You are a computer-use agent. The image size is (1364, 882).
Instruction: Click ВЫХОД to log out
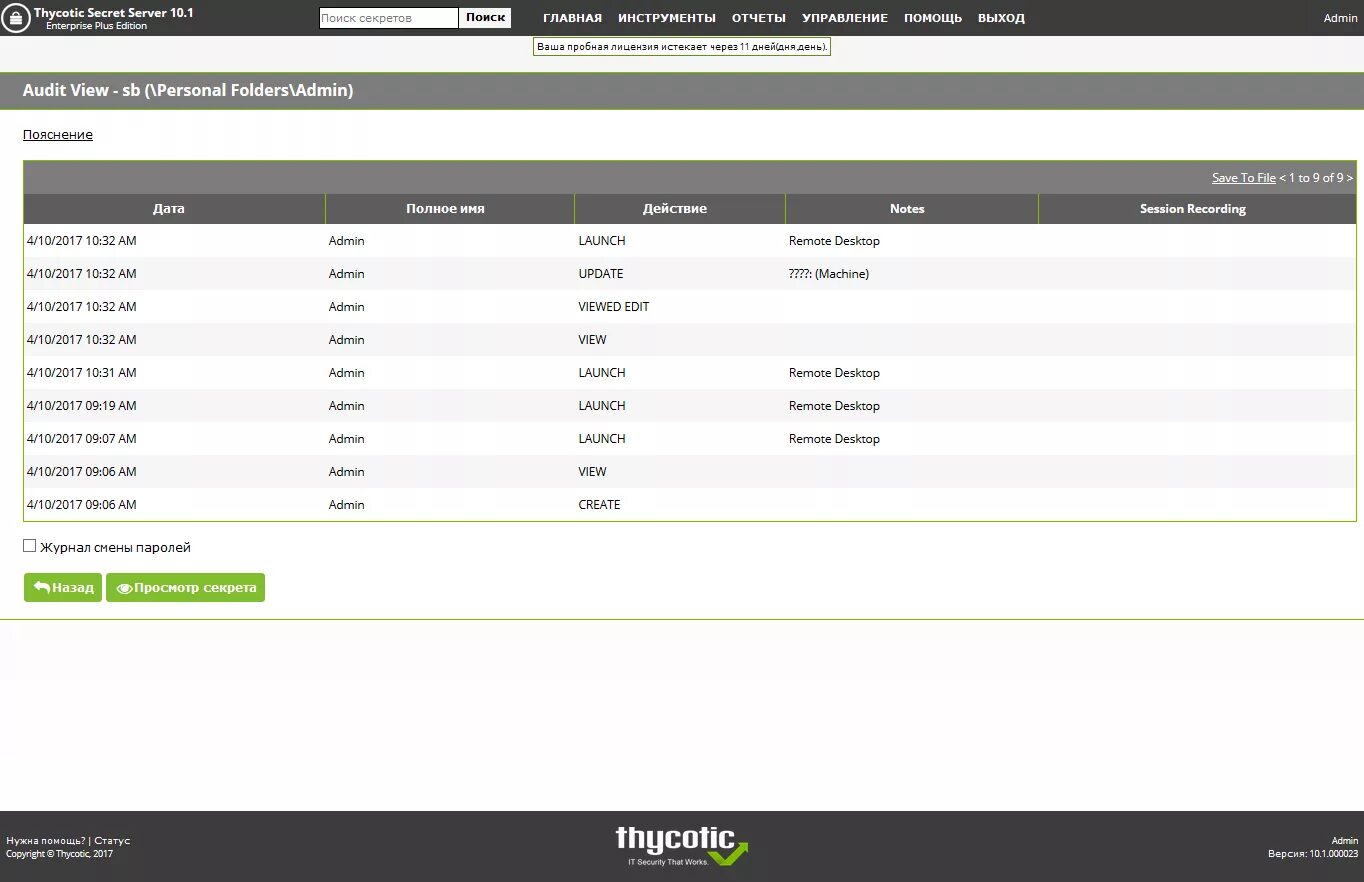click(1001, 18)
